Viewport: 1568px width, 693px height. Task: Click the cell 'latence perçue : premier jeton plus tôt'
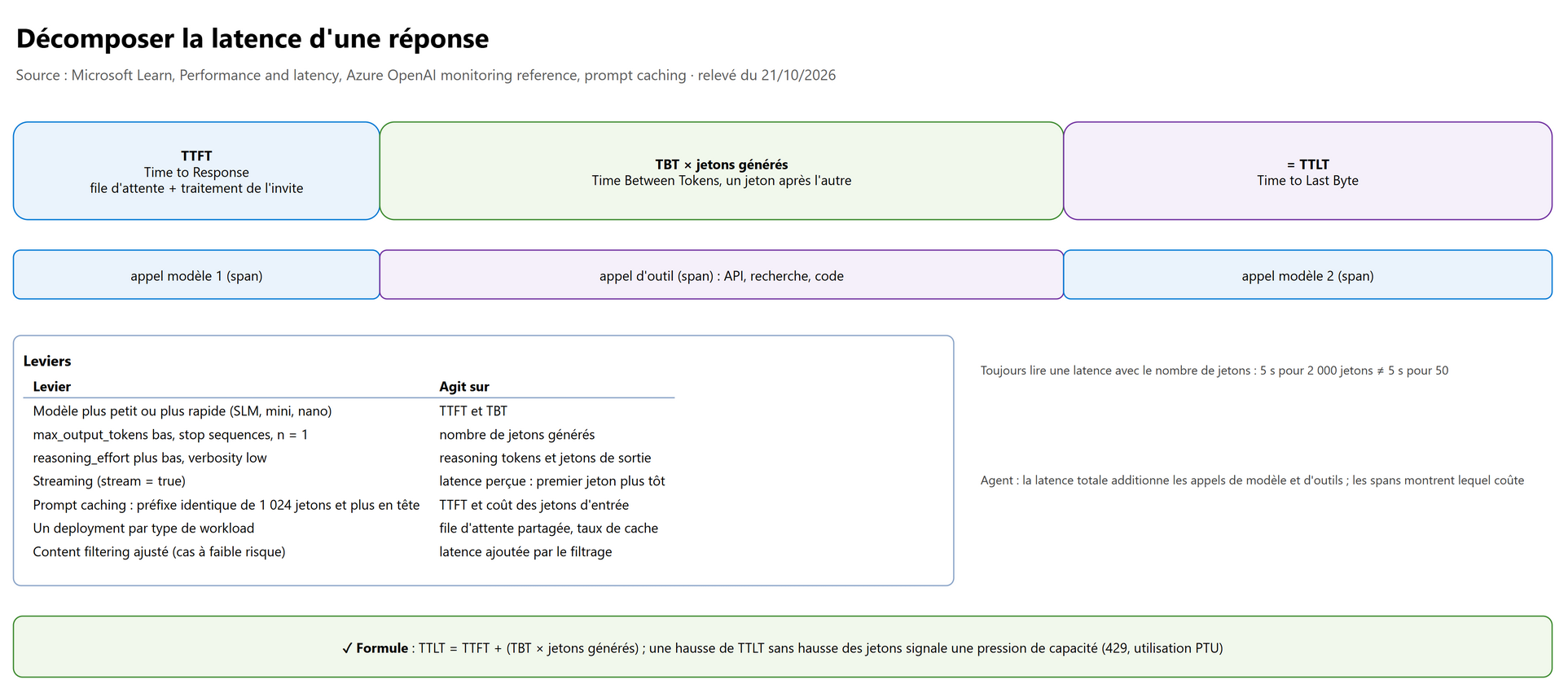[x=552, y=481]
